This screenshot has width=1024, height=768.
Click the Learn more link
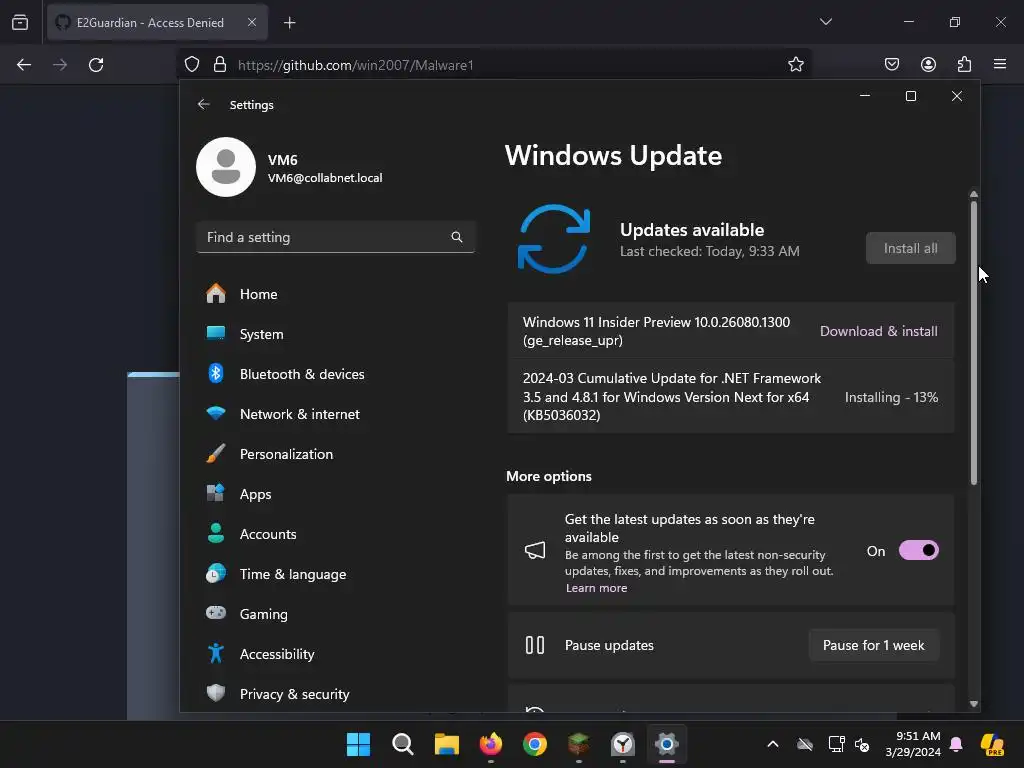point(596,588)
